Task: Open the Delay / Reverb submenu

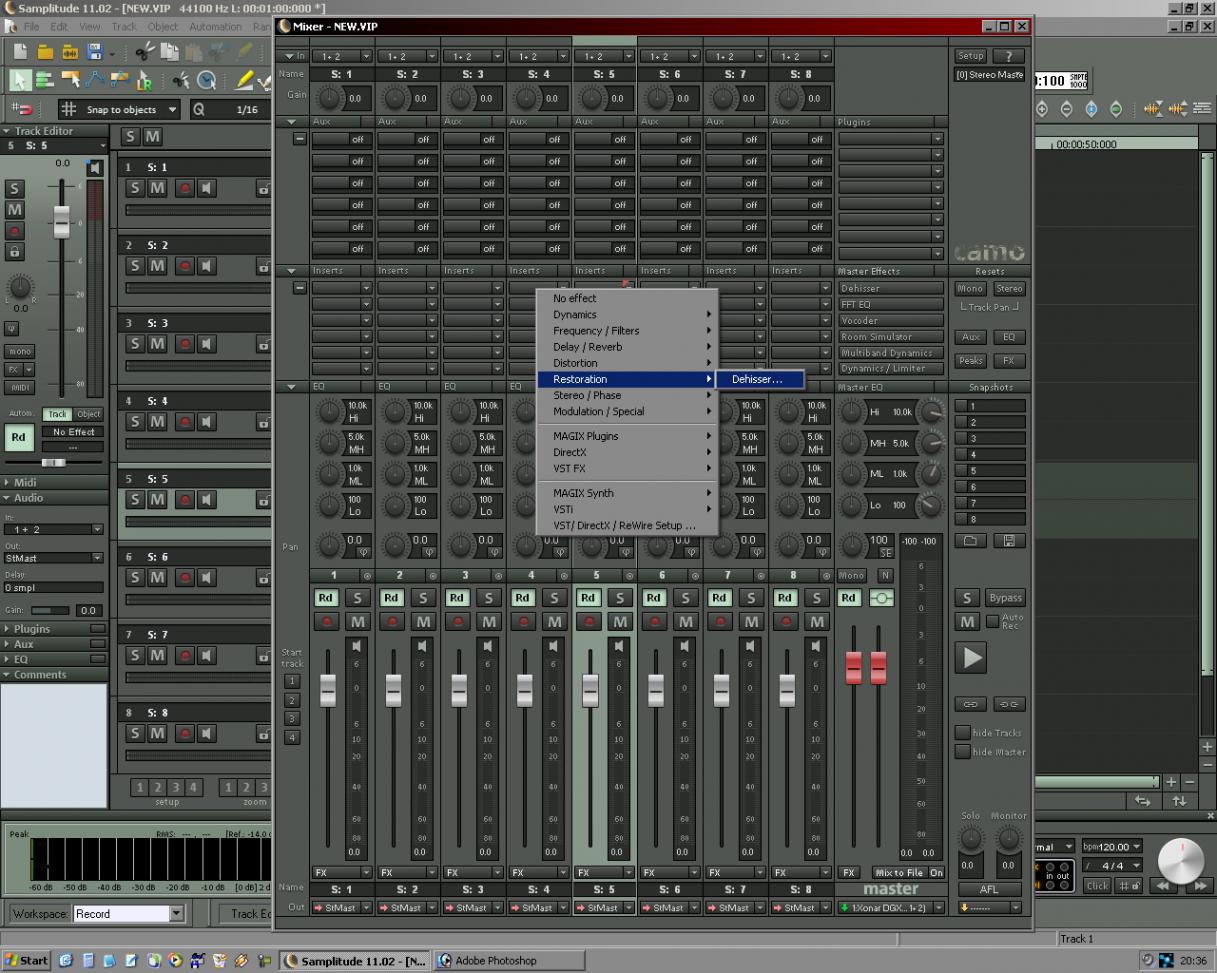Action: 627,347
